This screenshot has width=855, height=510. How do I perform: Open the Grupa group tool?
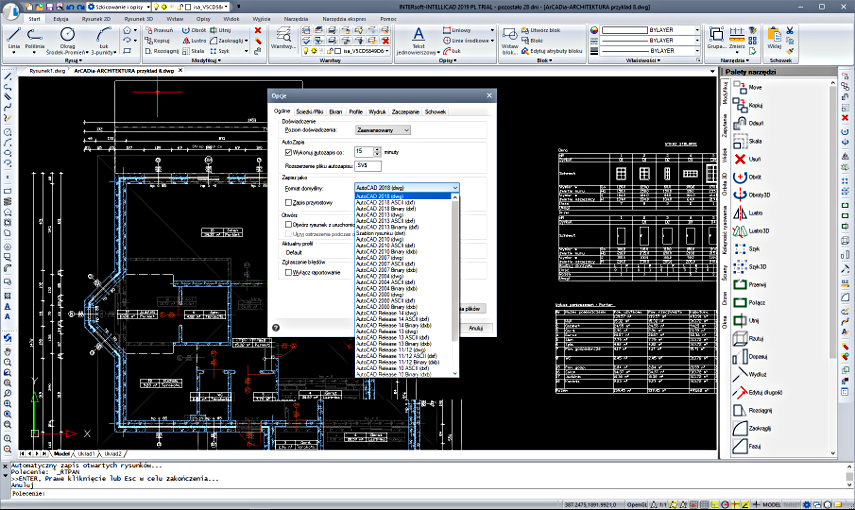point(716,38)
